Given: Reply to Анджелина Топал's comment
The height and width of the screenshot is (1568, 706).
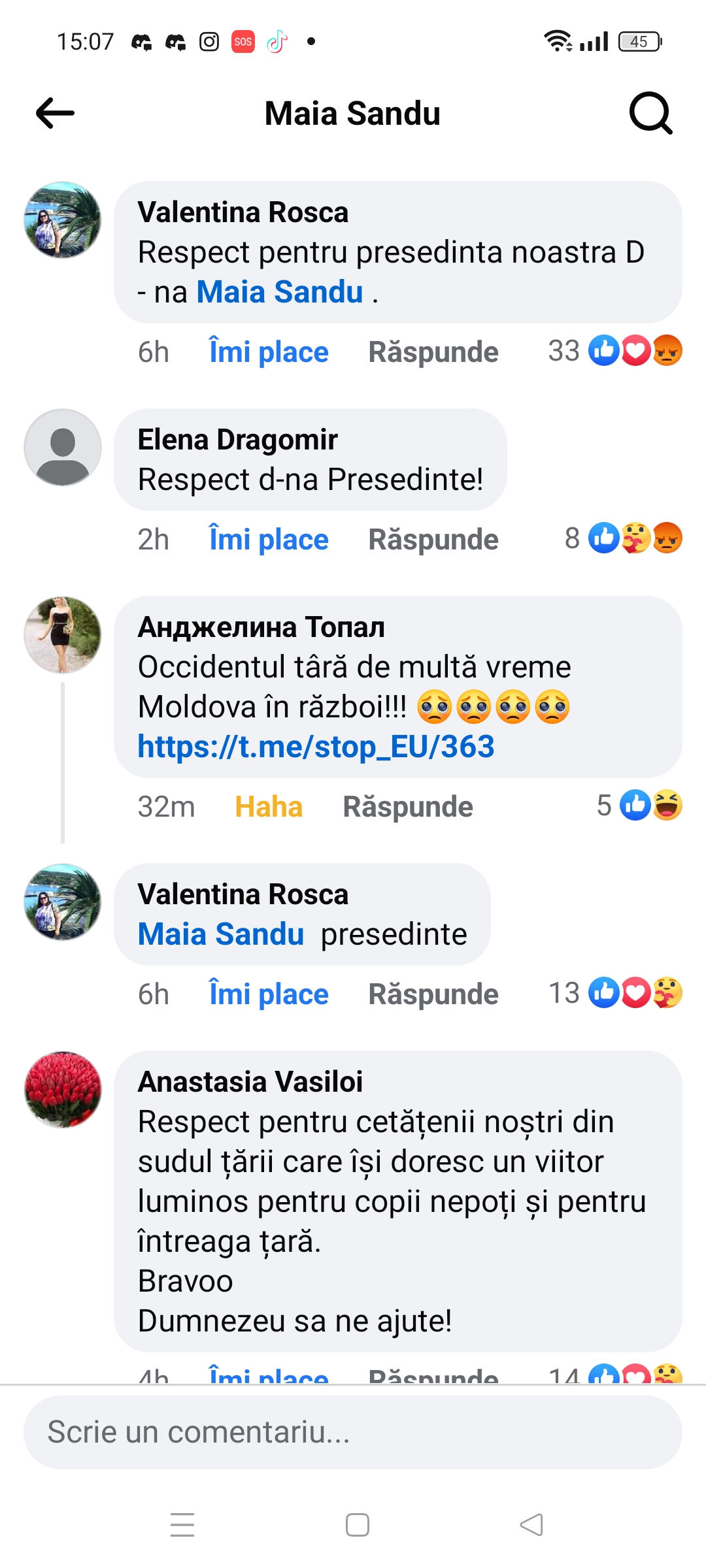Looking at the screenshot, I should [x=407, y=807].
